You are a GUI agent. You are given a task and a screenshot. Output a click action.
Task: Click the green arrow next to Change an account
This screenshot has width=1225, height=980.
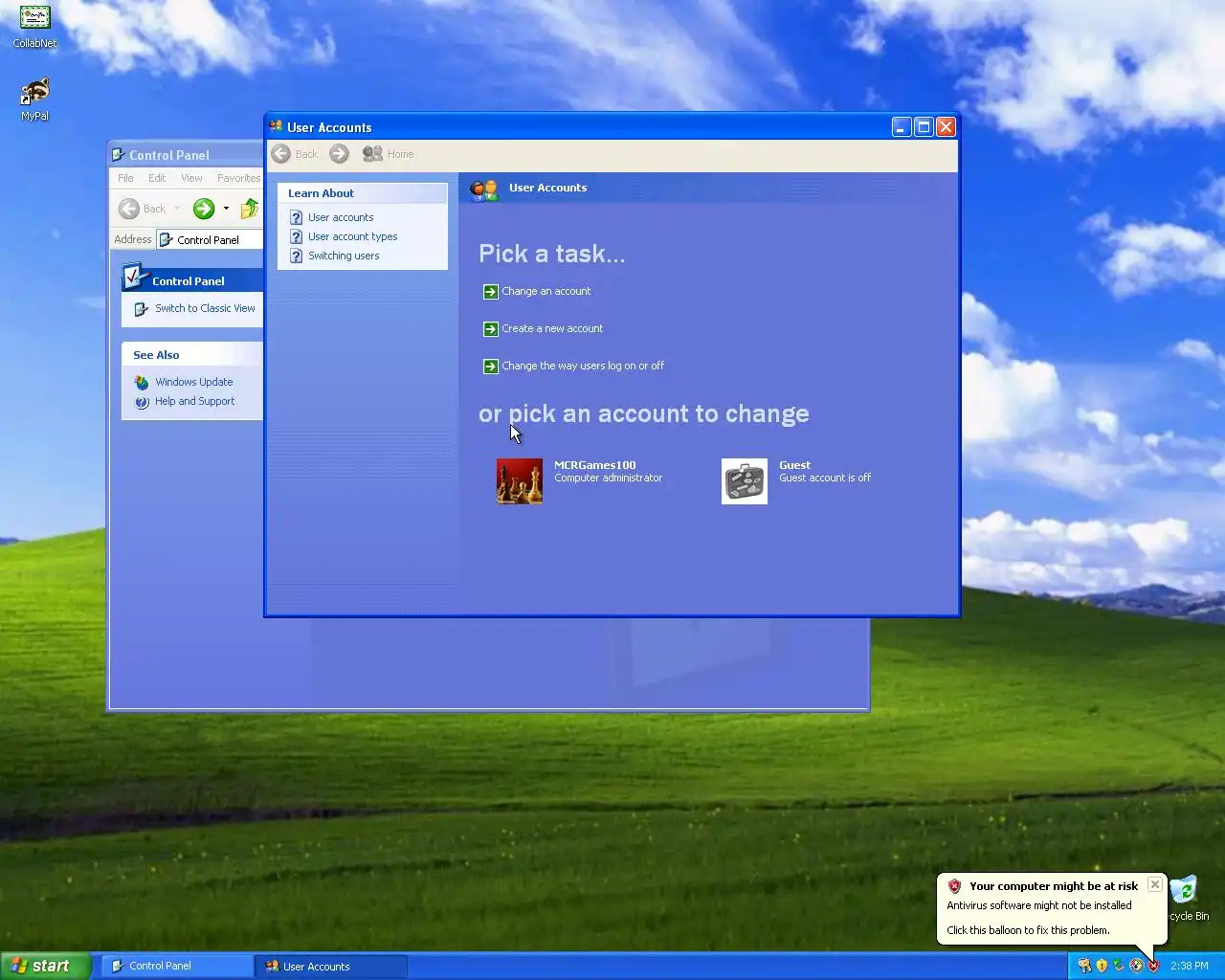[x=490, y=292]
